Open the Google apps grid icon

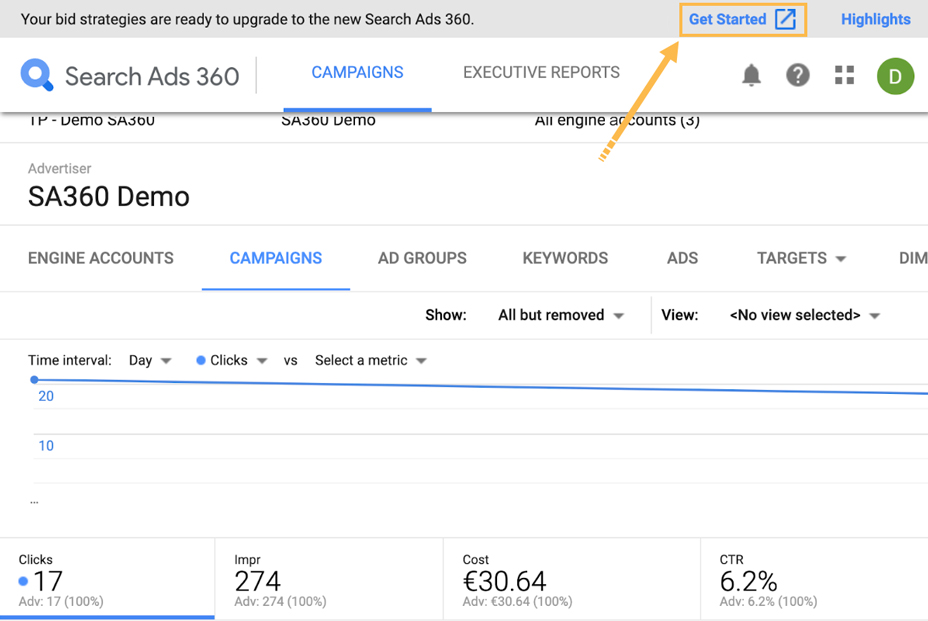845,75
